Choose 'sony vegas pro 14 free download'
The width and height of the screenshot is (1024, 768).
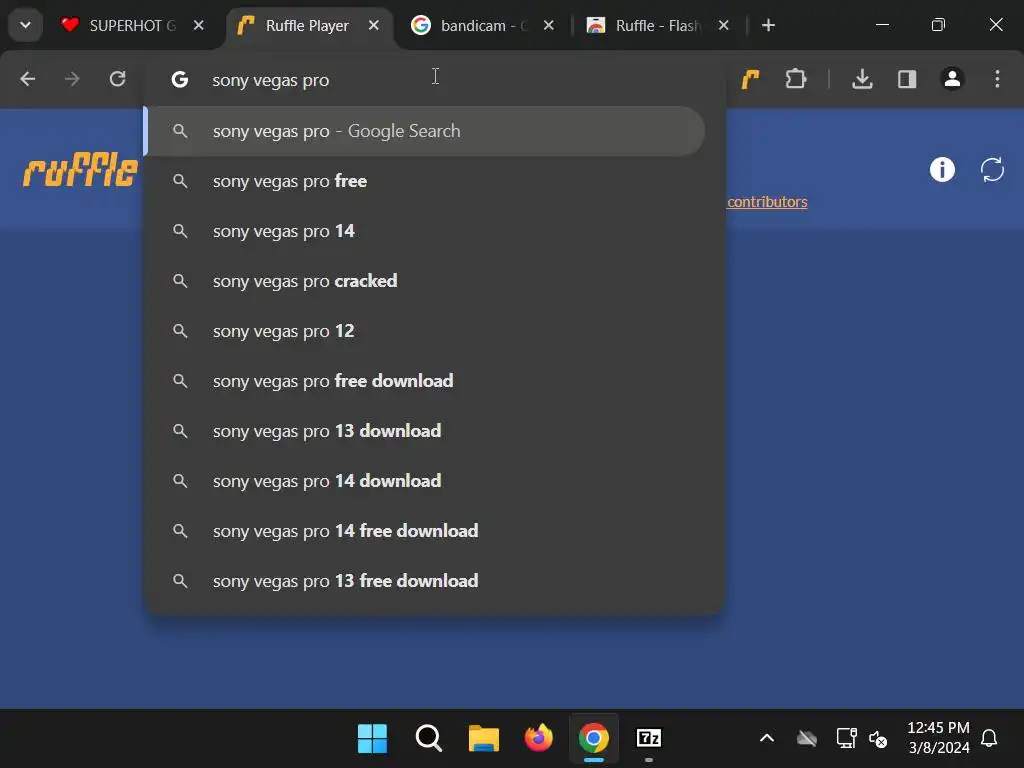[426, 531]
